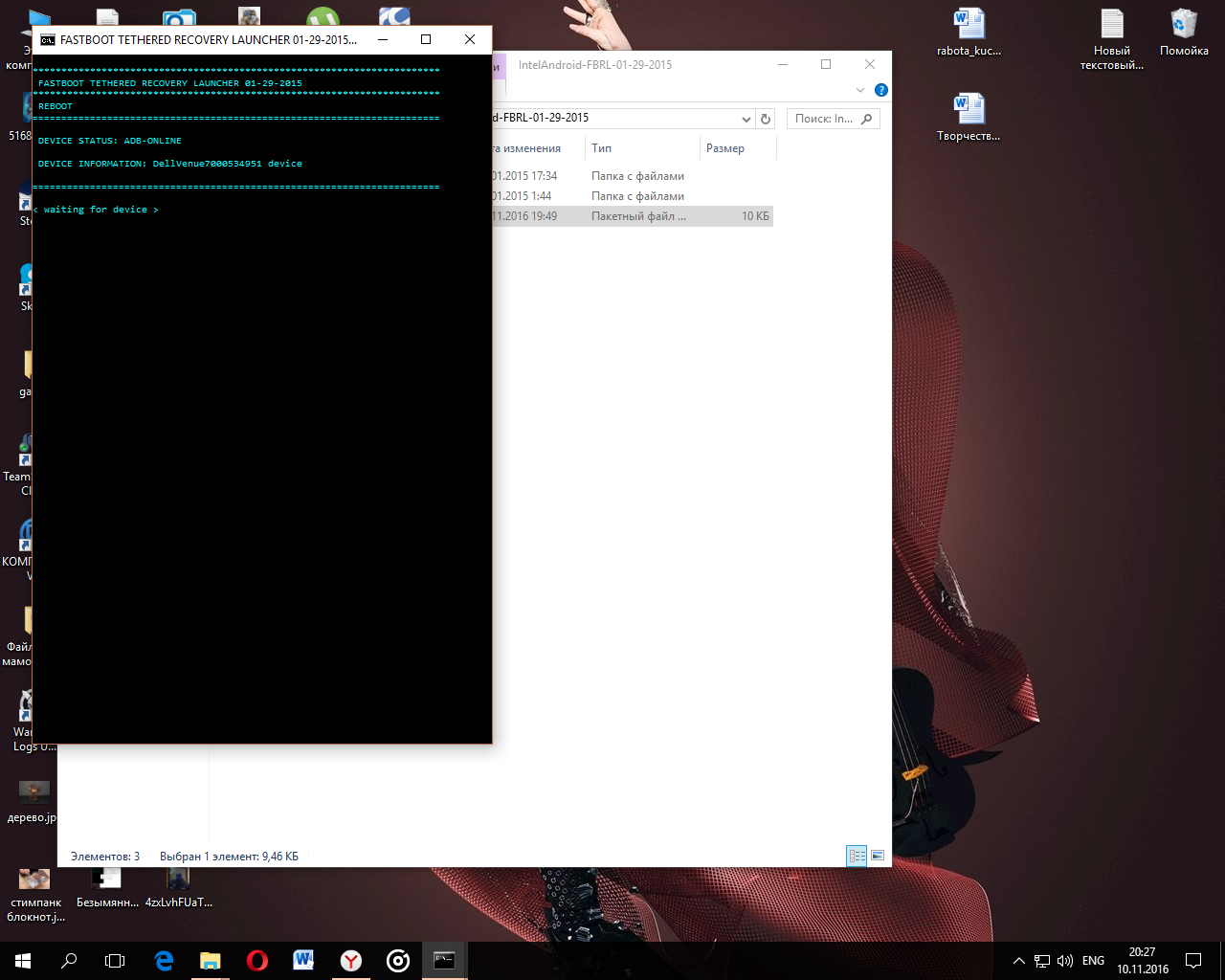Open the Task View button
Viewport: 1225px width, 980px height.
click(x=115, y=961)
